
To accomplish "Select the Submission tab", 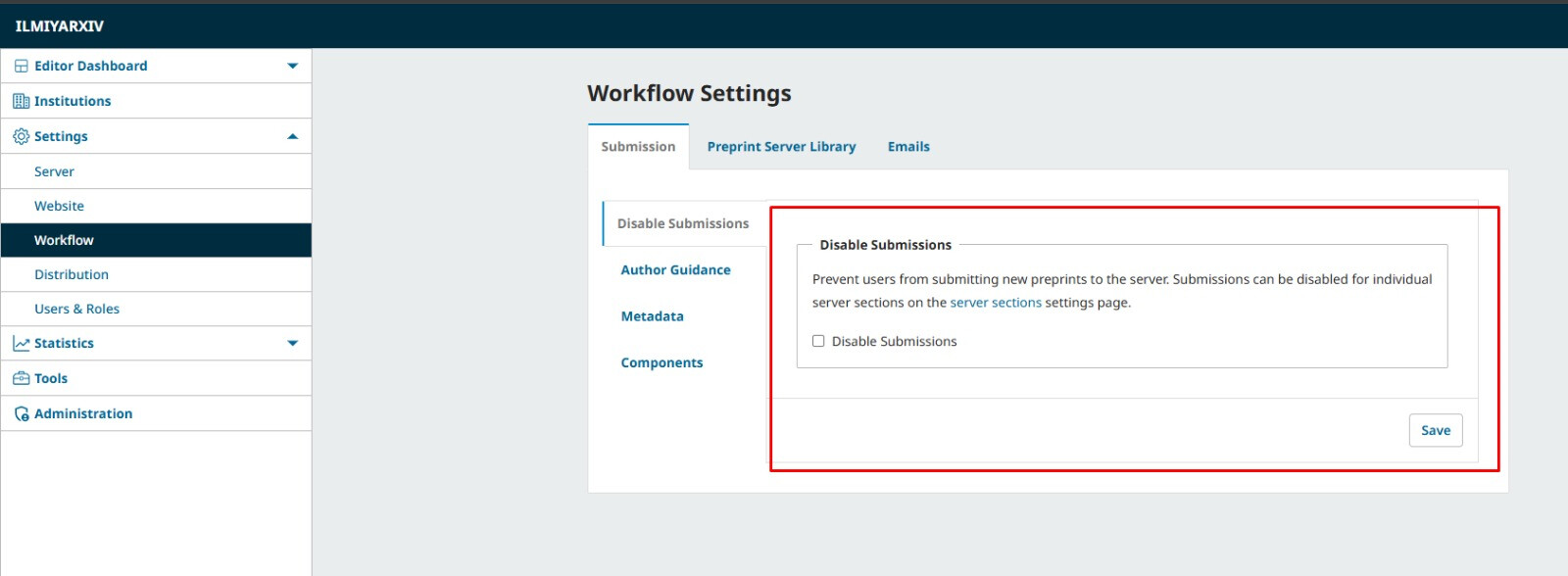I will [638, 147].
